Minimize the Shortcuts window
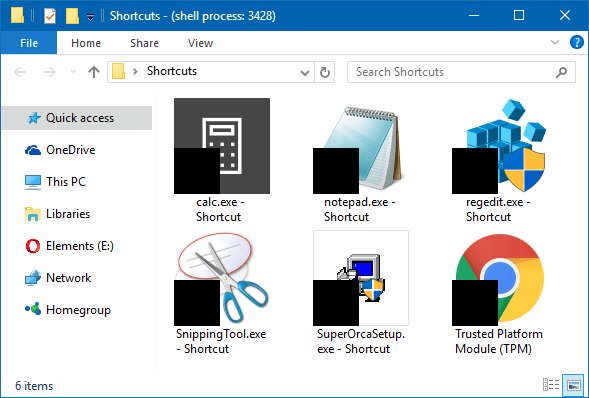The width and height of the screenshot is (589, 398). 474,15
